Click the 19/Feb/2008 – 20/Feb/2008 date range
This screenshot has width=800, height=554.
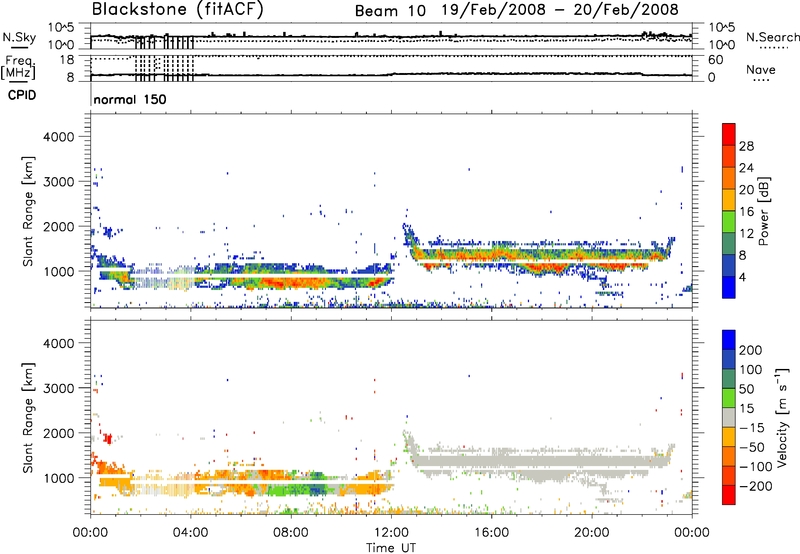pos(560,10)
